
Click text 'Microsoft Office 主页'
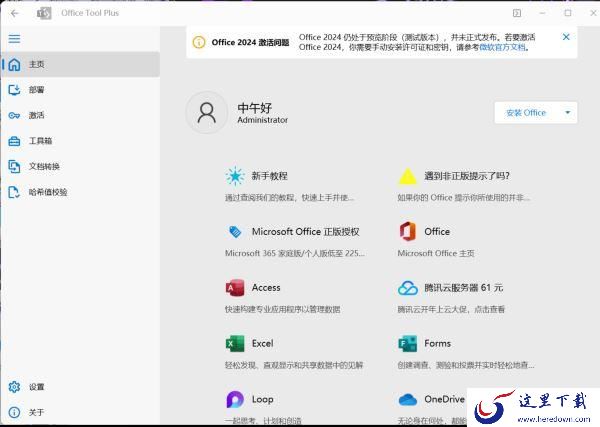pyautogui.click(x=436, y=253)
